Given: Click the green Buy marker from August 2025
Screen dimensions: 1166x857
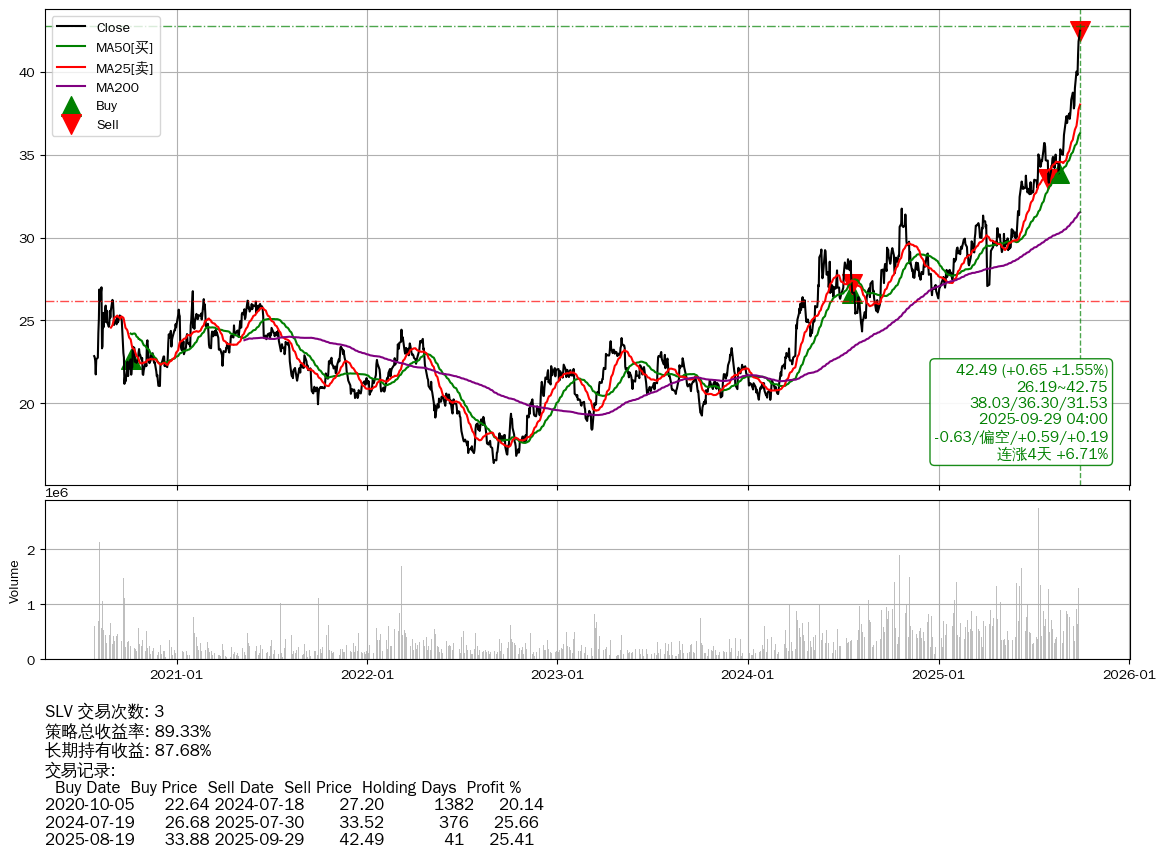Looking at the screenshot, I should (x=1060, y=174).
